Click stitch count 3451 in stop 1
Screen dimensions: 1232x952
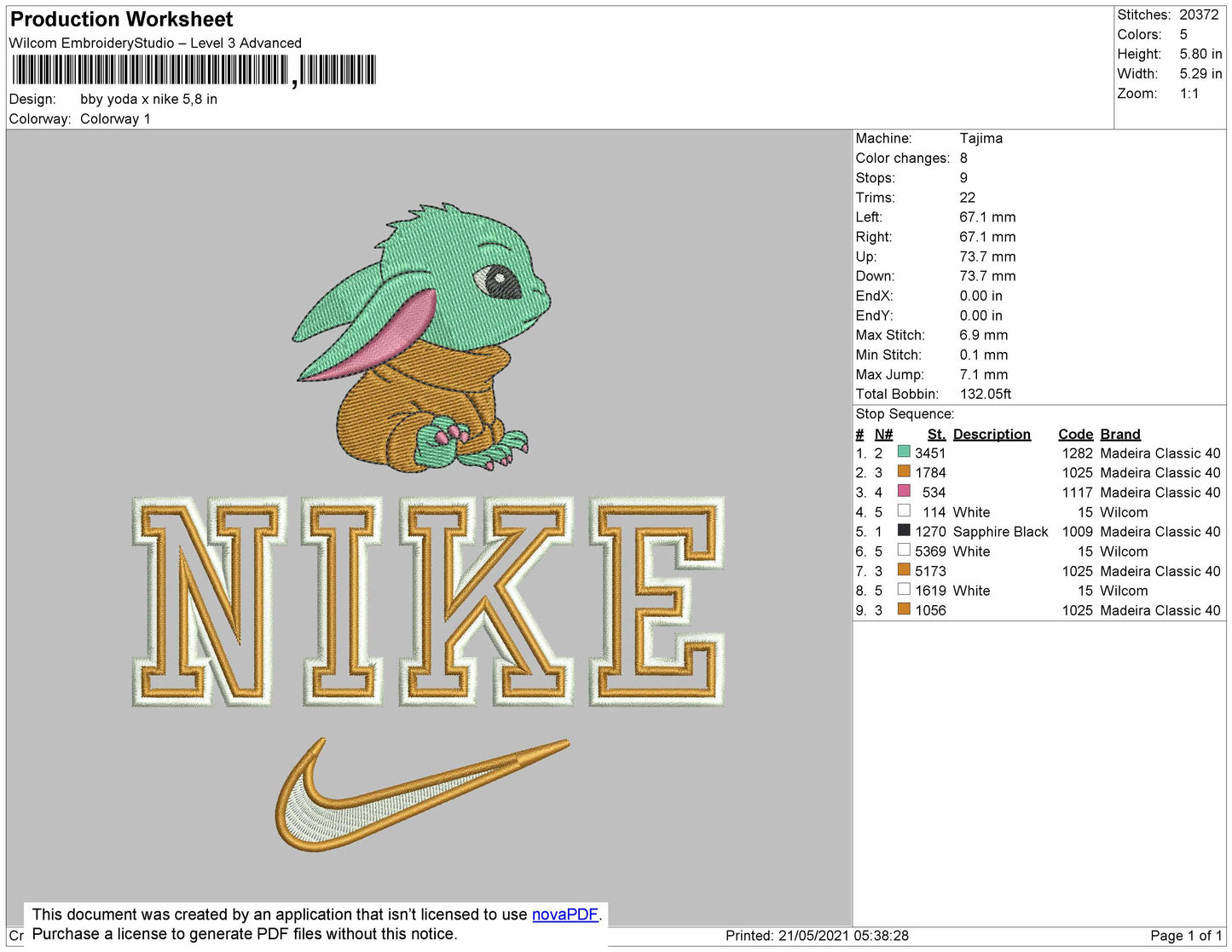[930, 453]
